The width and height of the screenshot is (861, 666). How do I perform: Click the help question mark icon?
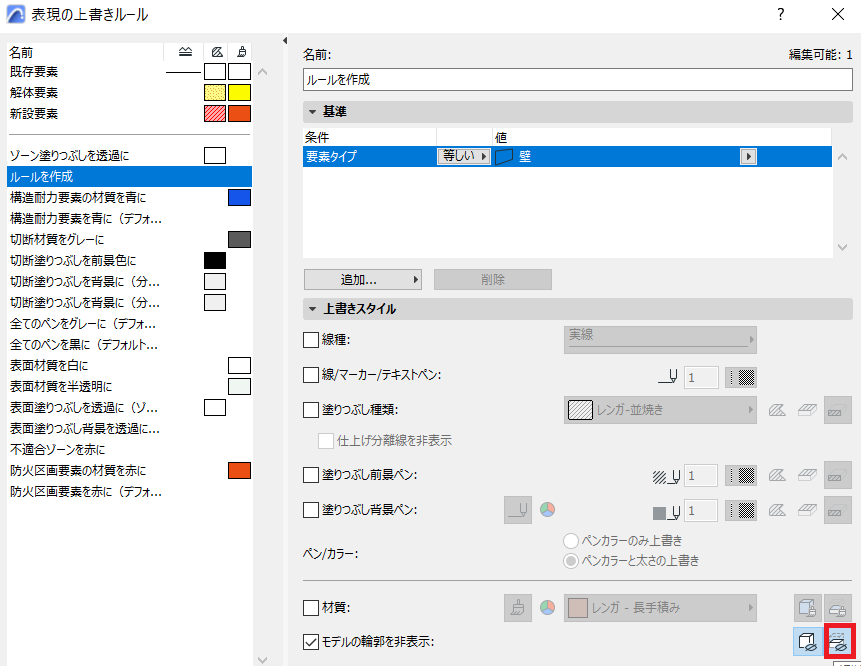pos(780,14)
